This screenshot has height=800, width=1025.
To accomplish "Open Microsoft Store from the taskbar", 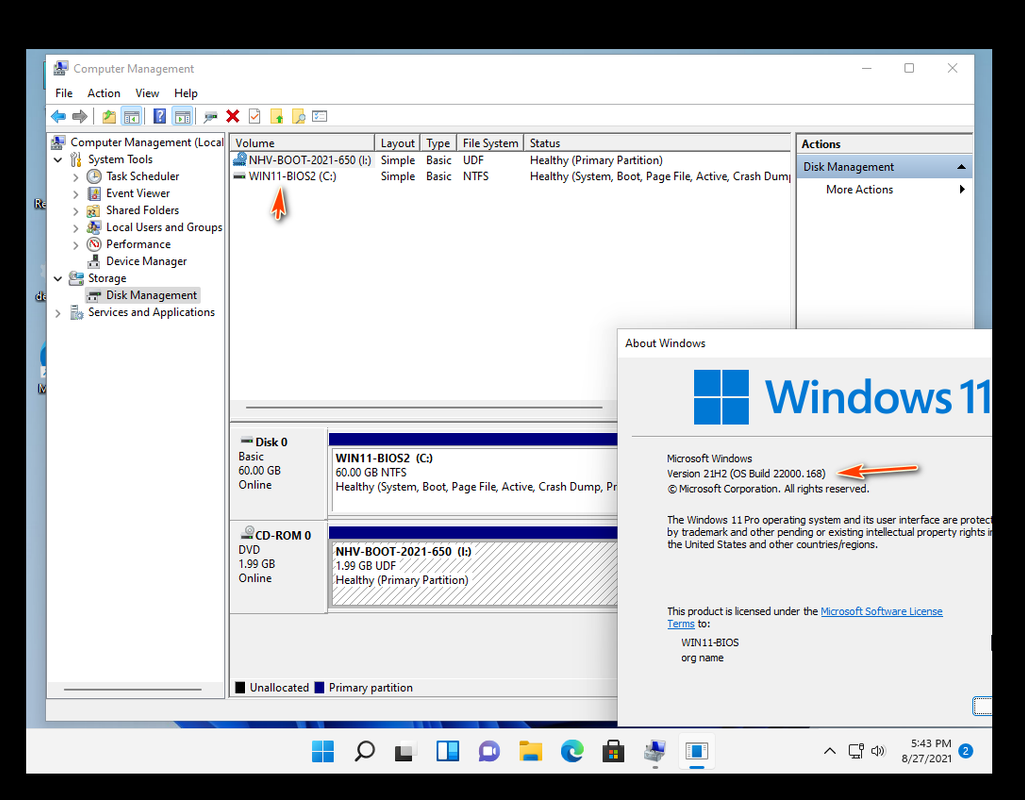I will (x=613, y=752).
